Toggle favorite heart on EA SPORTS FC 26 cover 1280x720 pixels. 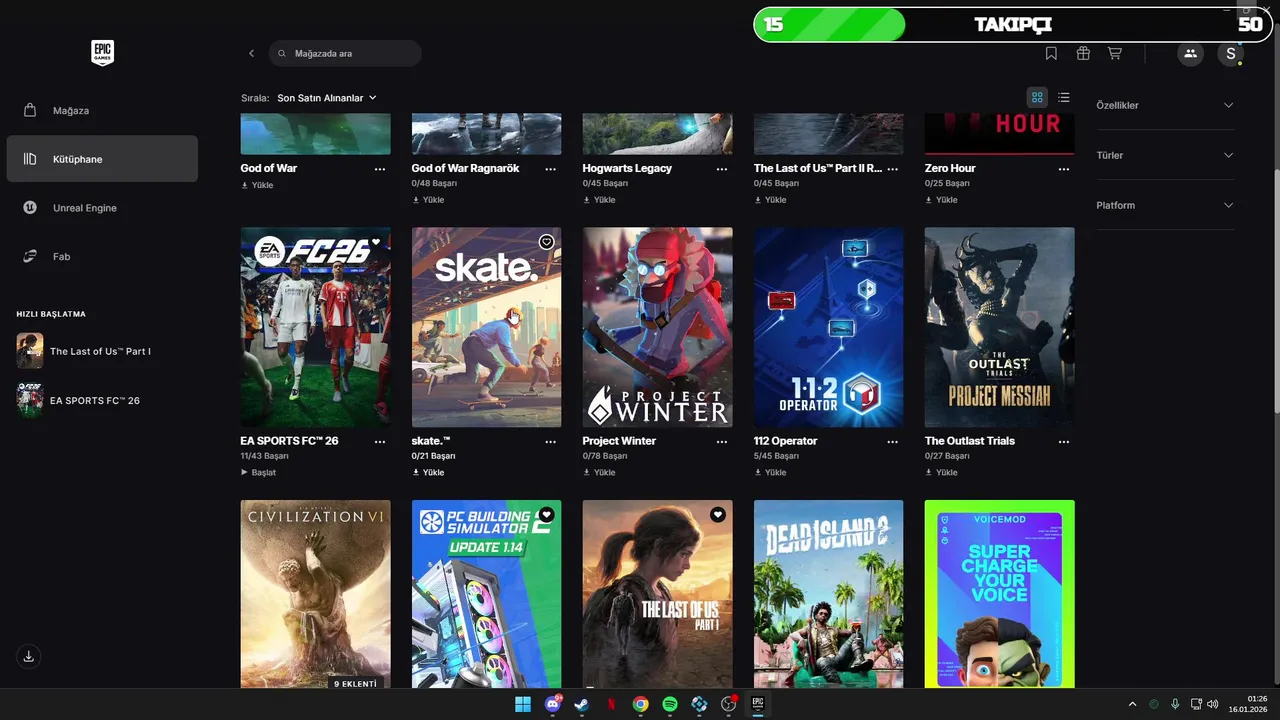click(x=376, y=242)
